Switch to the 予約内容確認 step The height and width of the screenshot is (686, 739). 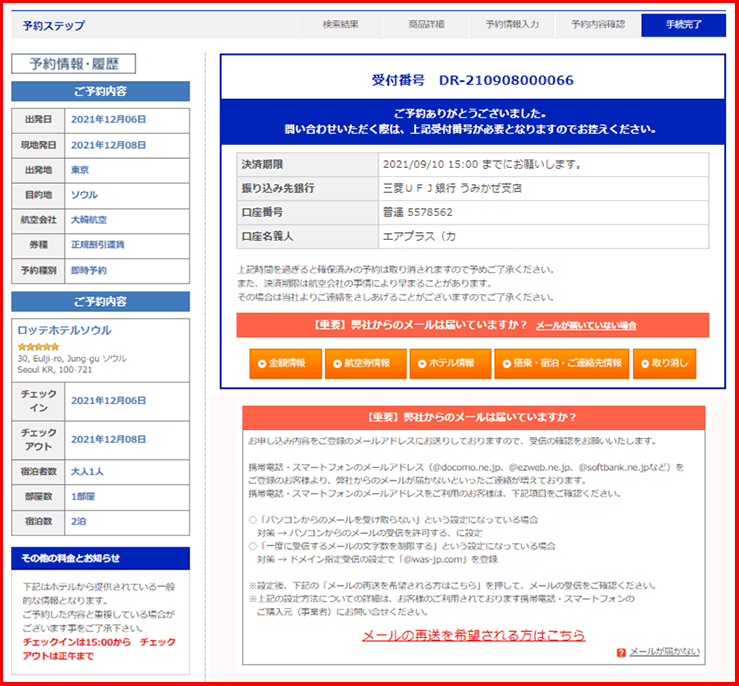[598, 25]
